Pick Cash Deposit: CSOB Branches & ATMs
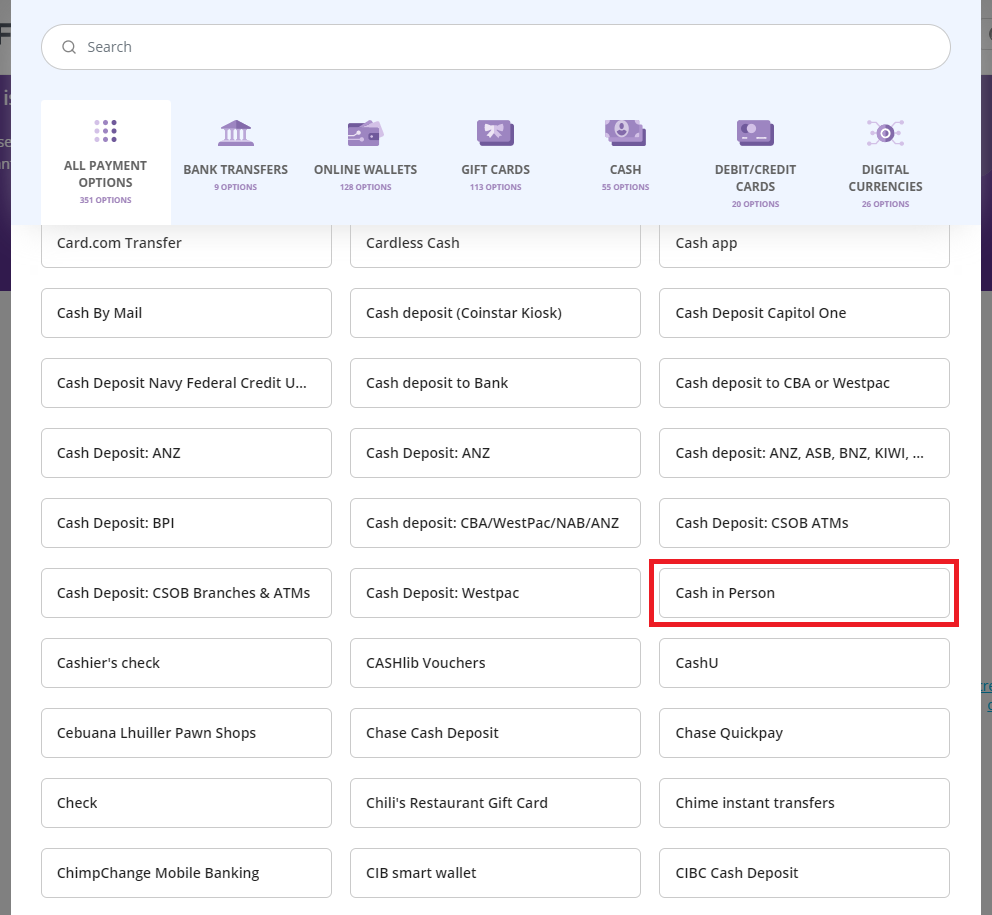This screenshot has width=992, height=915. coord(186,593)
